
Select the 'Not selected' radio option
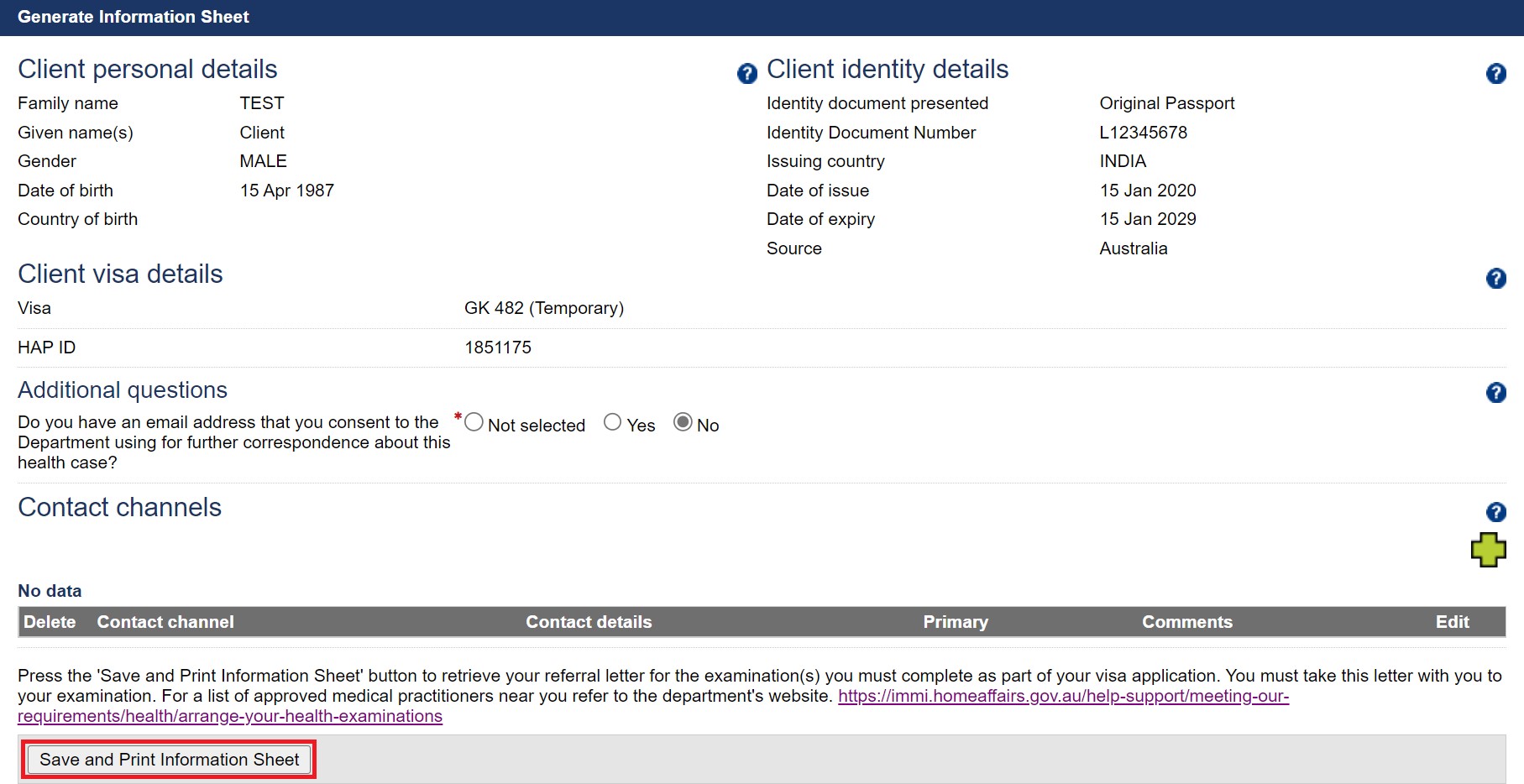click(474, 422)
